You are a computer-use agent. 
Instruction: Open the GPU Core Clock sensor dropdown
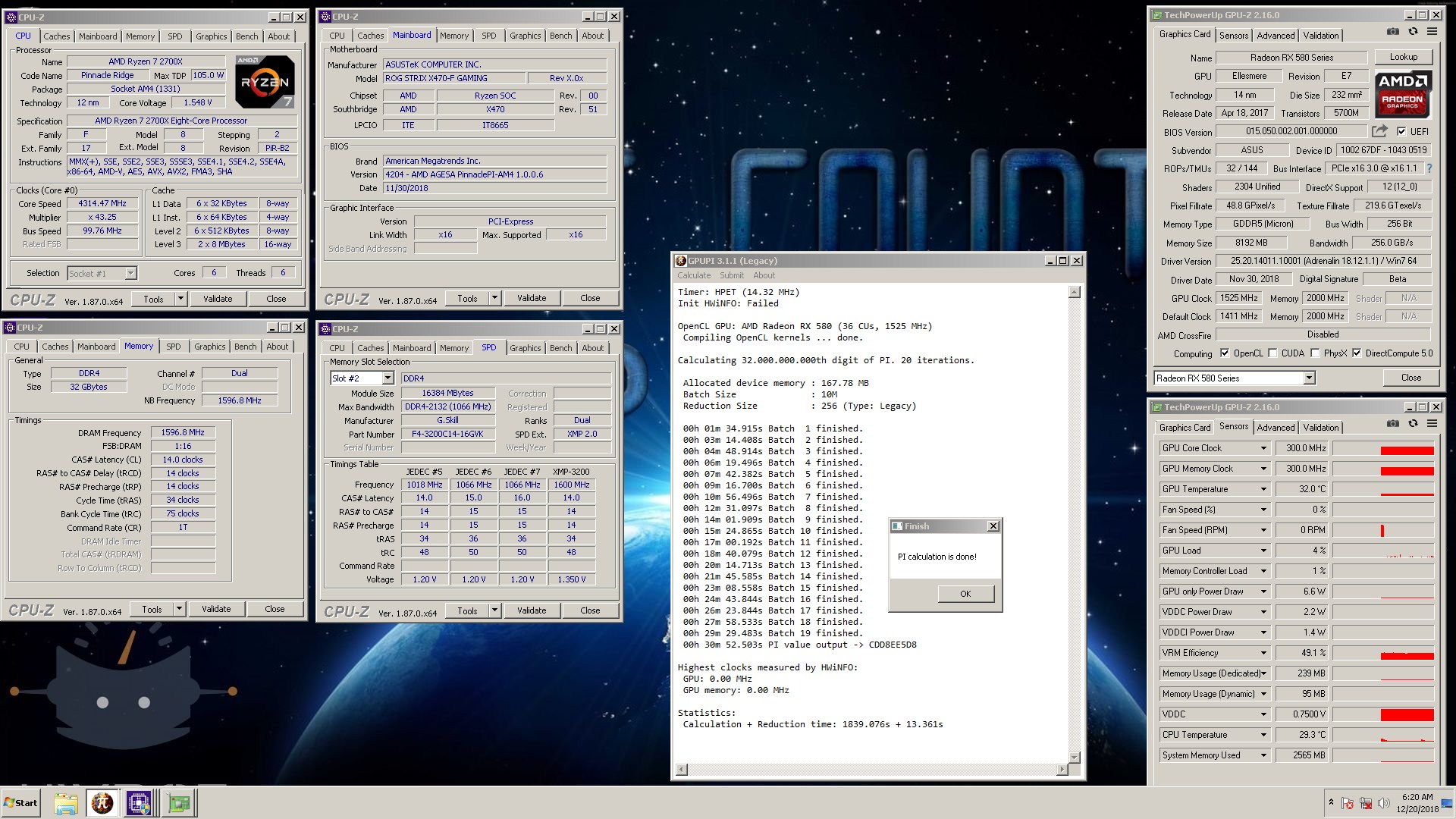[1263, 448]
